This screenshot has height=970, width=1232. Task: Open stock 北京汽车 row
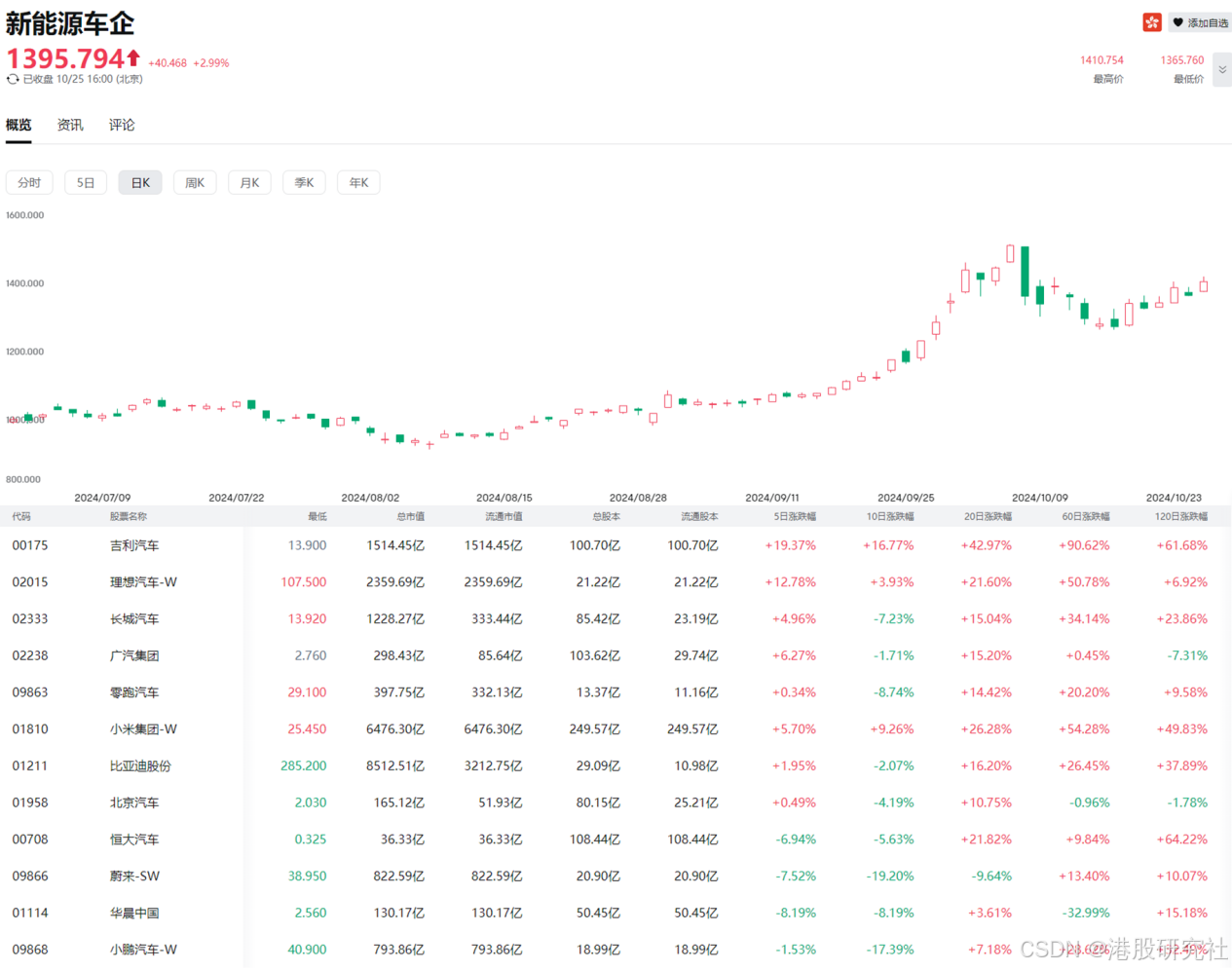click(616, 802)
